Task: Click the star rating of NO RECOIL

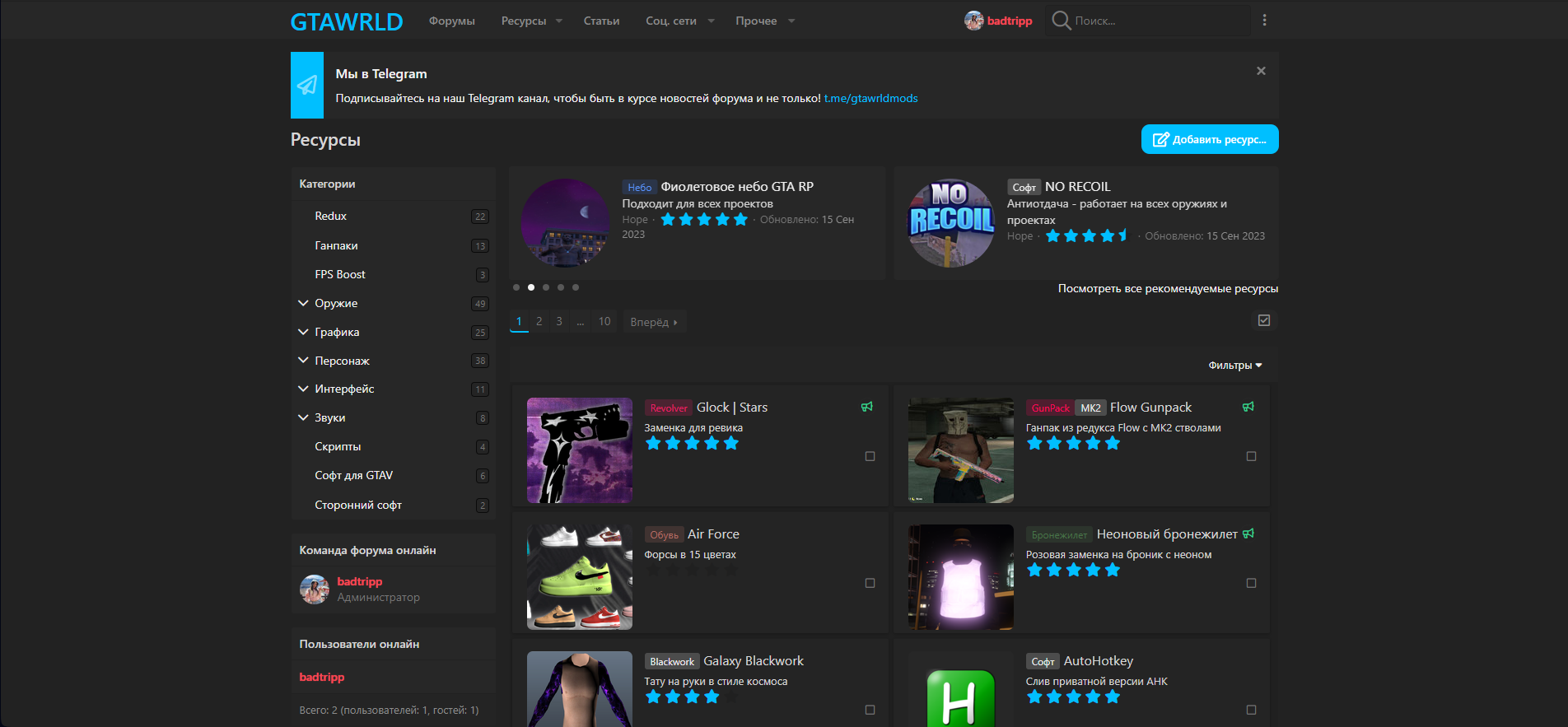Action: (x=1087, y=236)
